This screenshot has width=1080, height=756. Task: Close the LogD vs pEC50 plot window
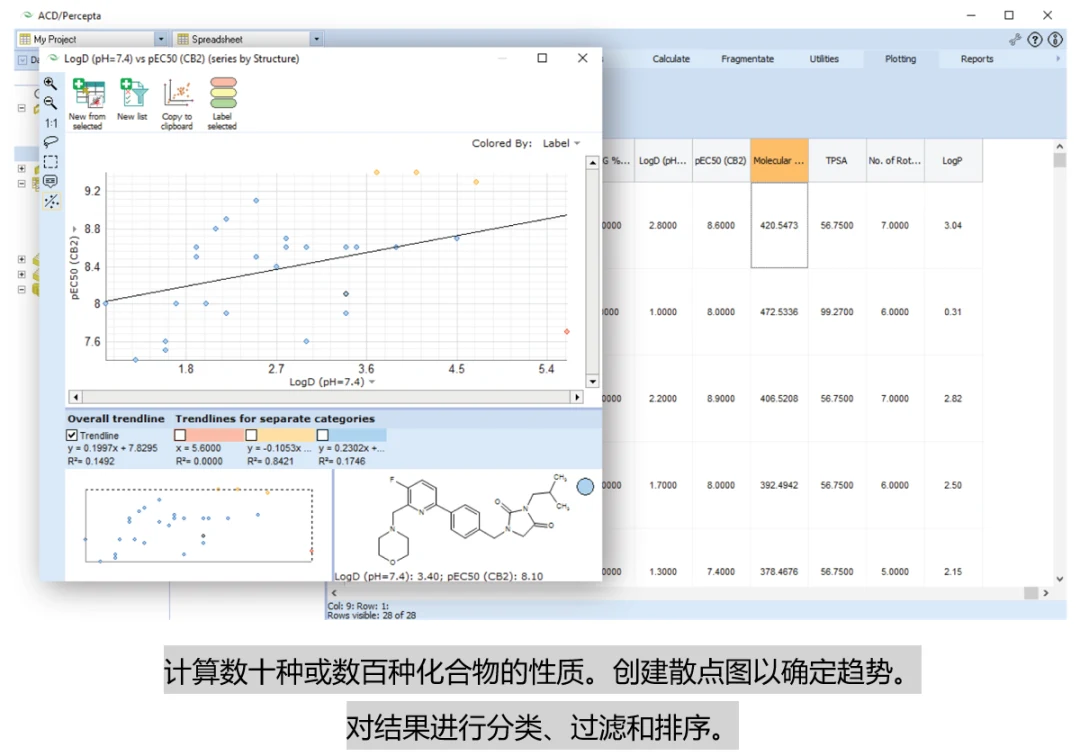583,59
